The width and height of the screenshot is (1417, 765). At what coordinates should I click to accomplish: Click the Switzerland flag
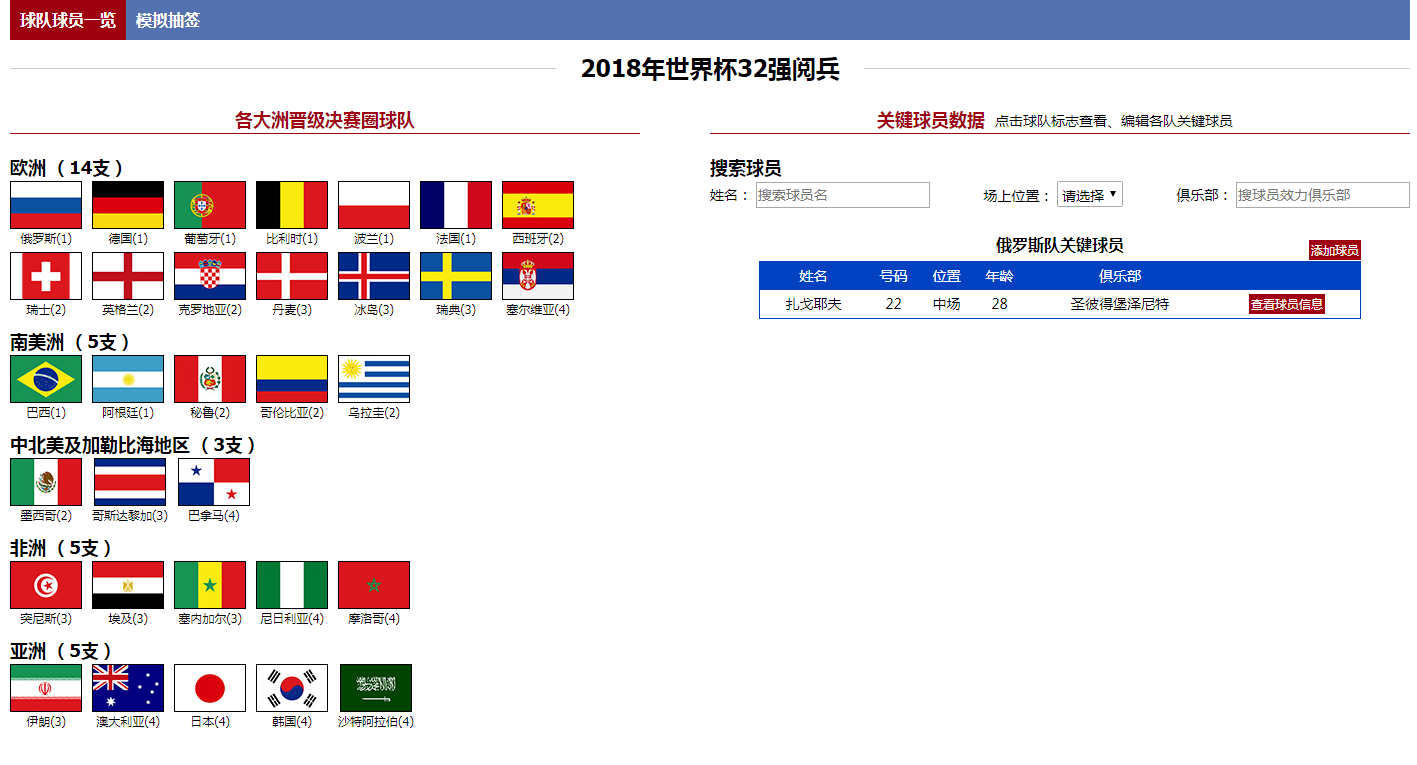click(x=46, y=276)
